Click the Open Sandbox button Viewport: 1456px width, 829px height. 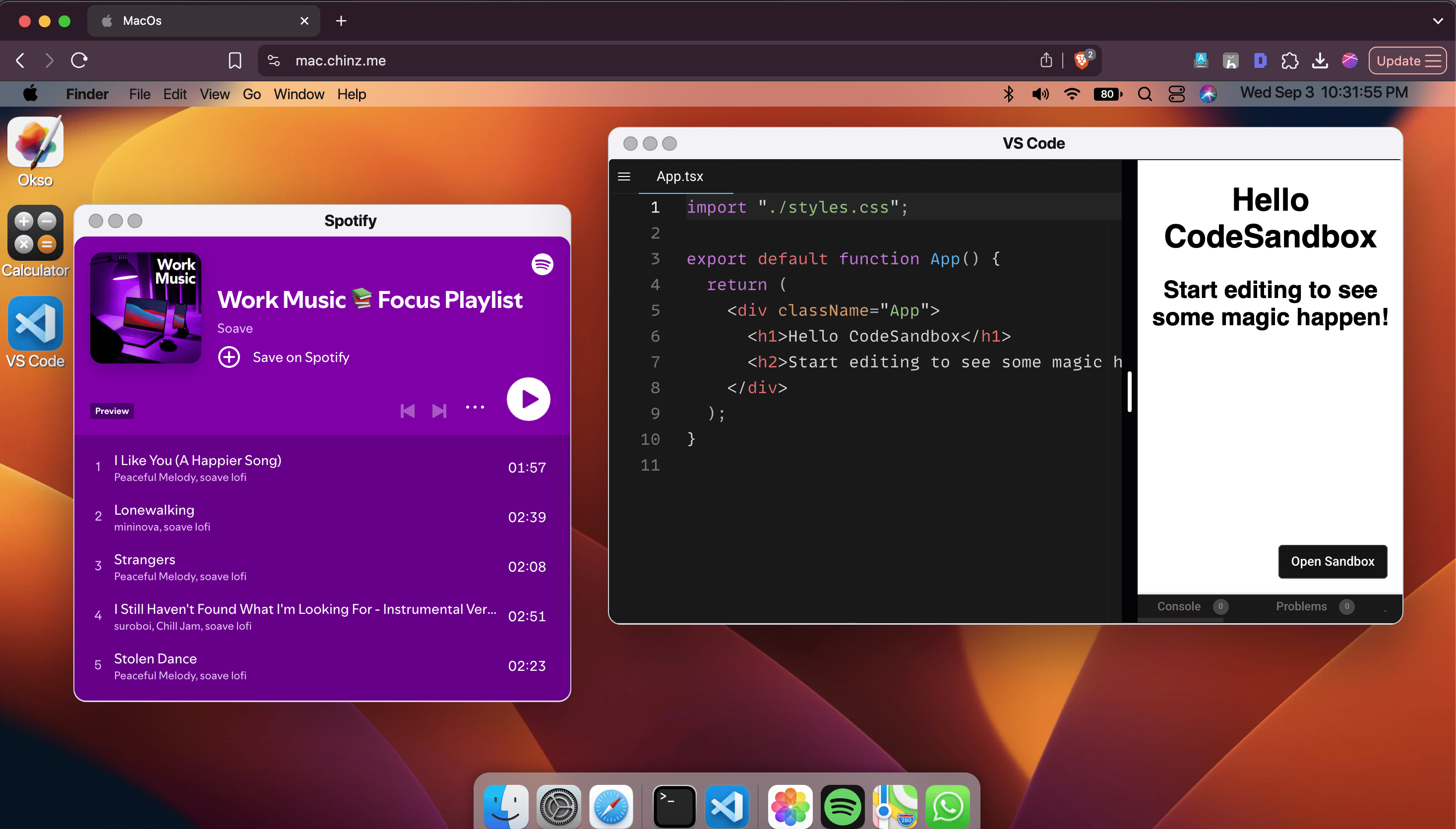click(x=1332, y=561)
